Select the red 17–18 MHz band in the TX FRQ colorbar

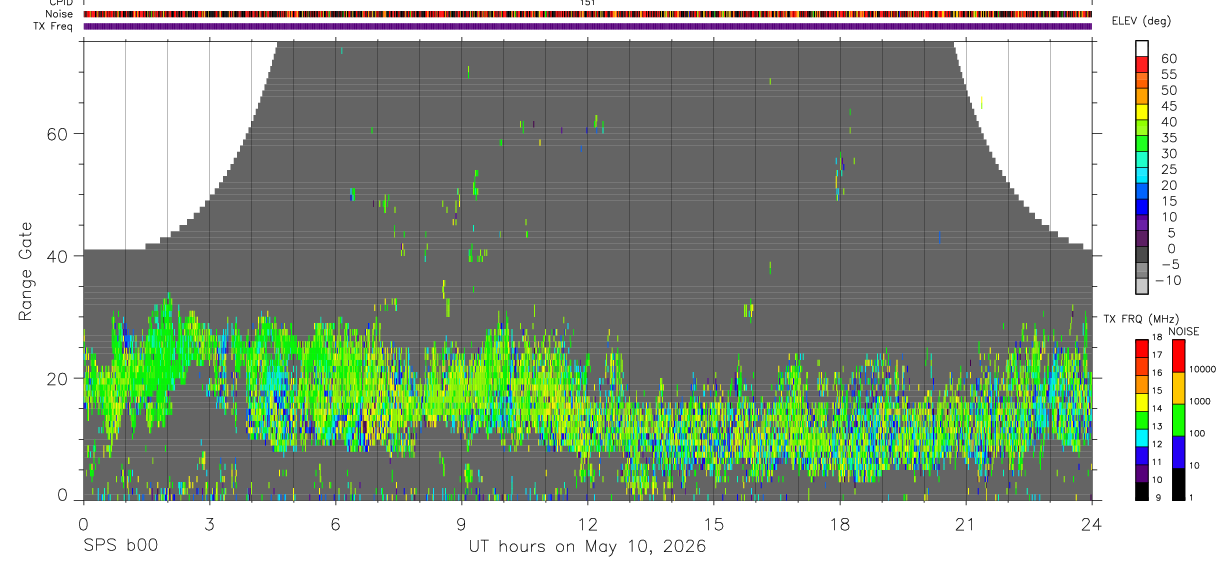1142,346
